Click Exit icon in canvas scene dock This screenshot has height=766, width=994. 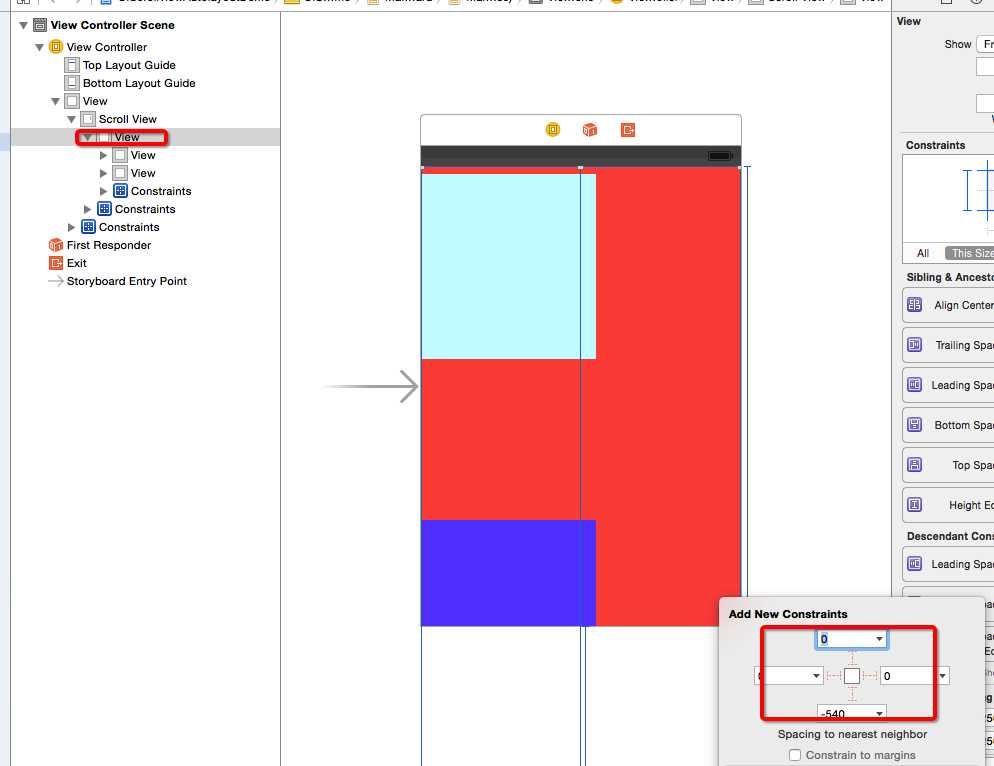click(x=628, y=130)
